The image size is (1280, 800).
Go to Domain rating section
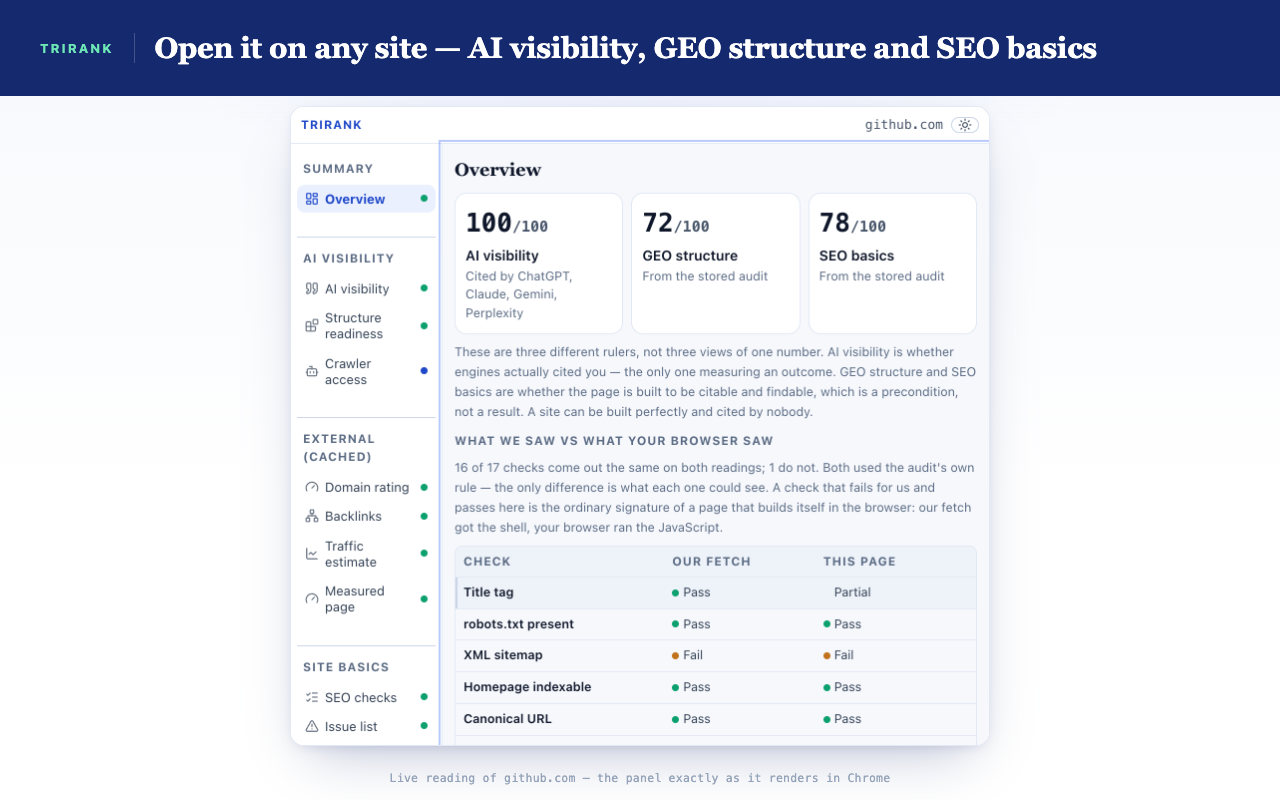point(366,488)
